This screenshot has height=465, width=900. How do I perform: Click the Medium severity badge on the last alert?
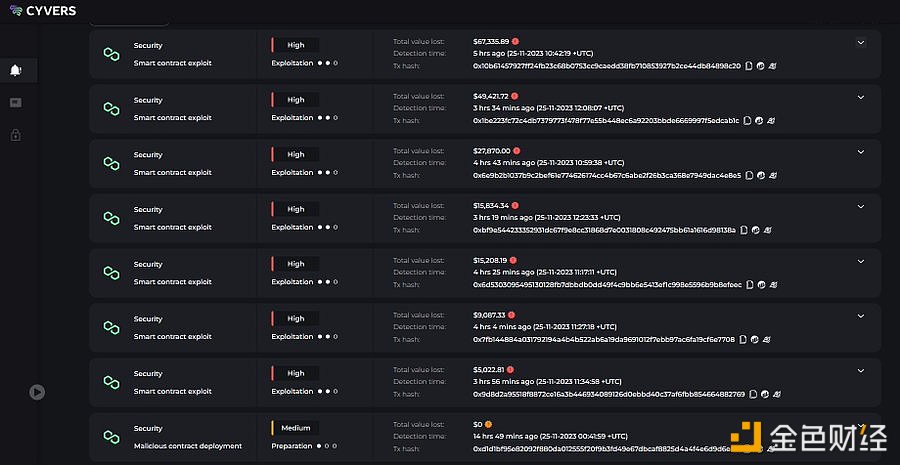pos(295,428)
